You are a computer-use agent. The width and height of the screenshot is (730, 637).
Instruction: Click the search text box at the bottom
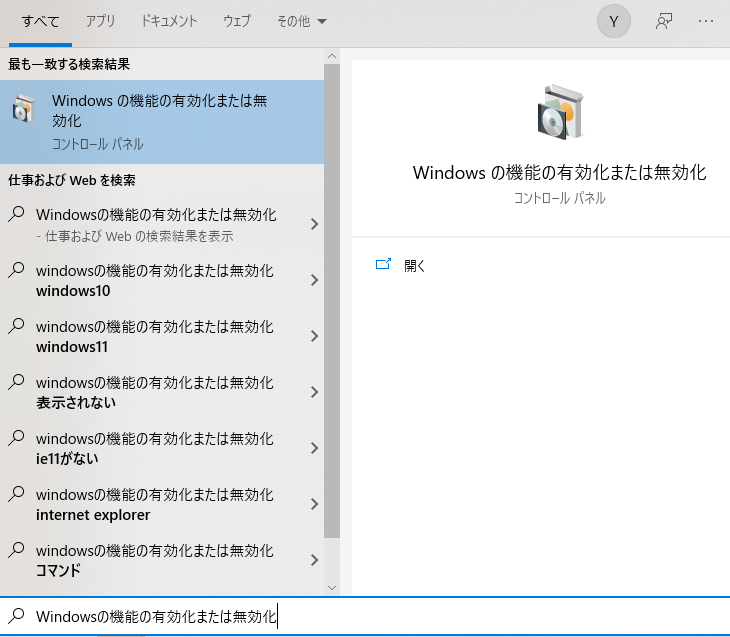(x=365, y=616)
